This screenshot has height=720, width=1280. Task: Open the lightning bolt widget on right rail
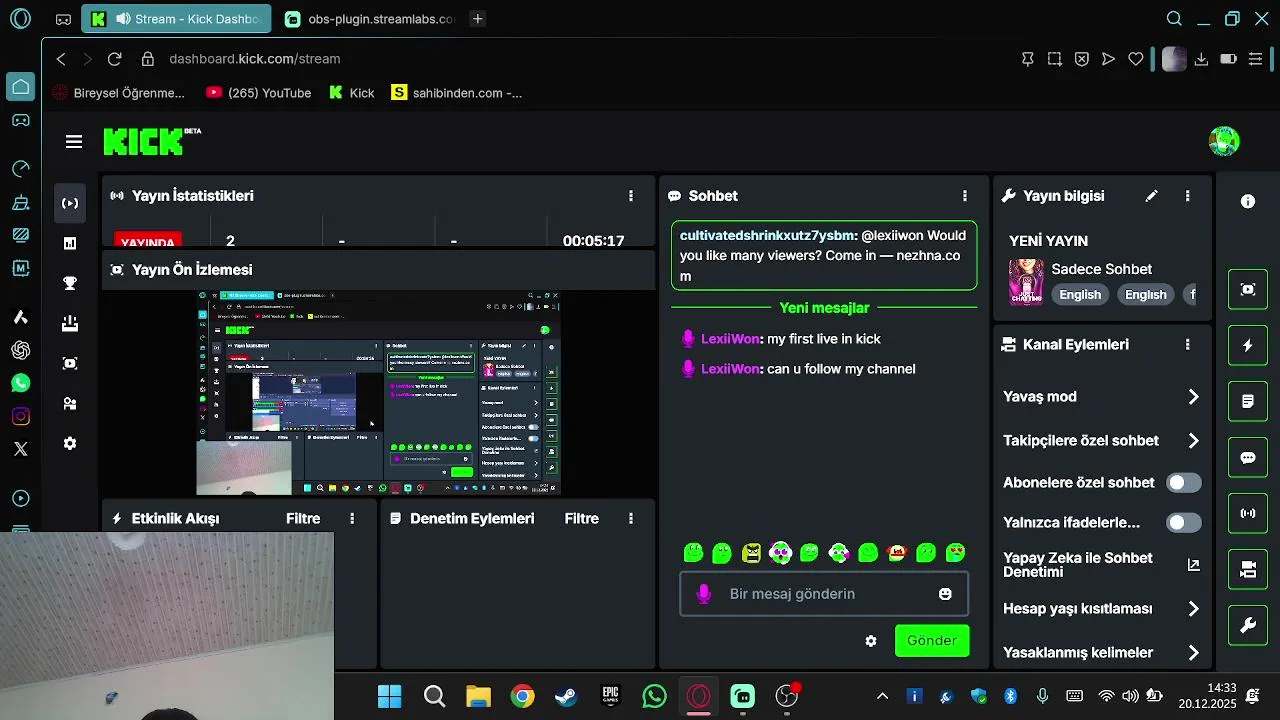pos(1248,346)
